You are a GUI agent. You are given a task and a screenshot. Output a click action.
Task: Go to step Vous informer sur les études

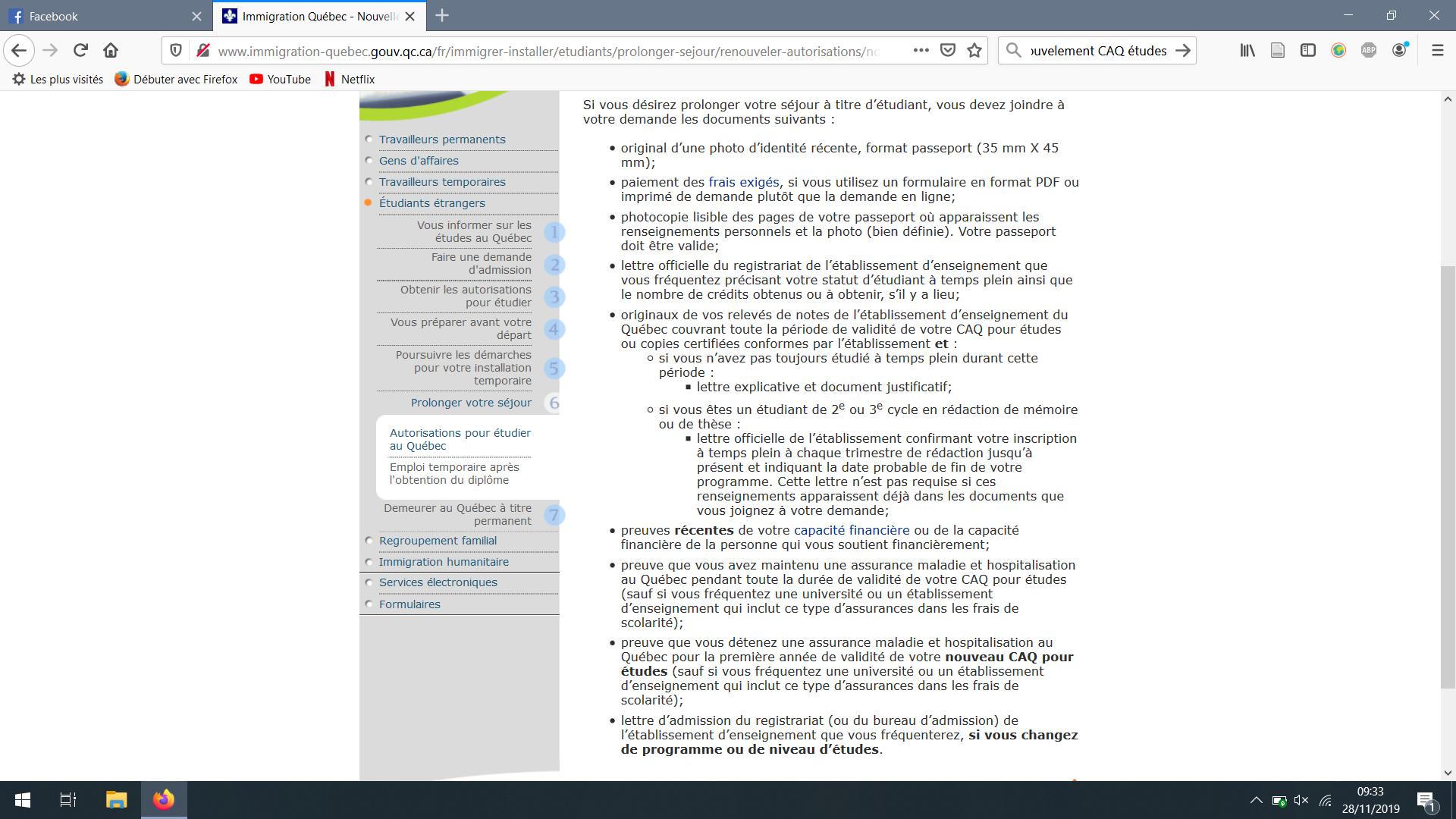point(474,231)
